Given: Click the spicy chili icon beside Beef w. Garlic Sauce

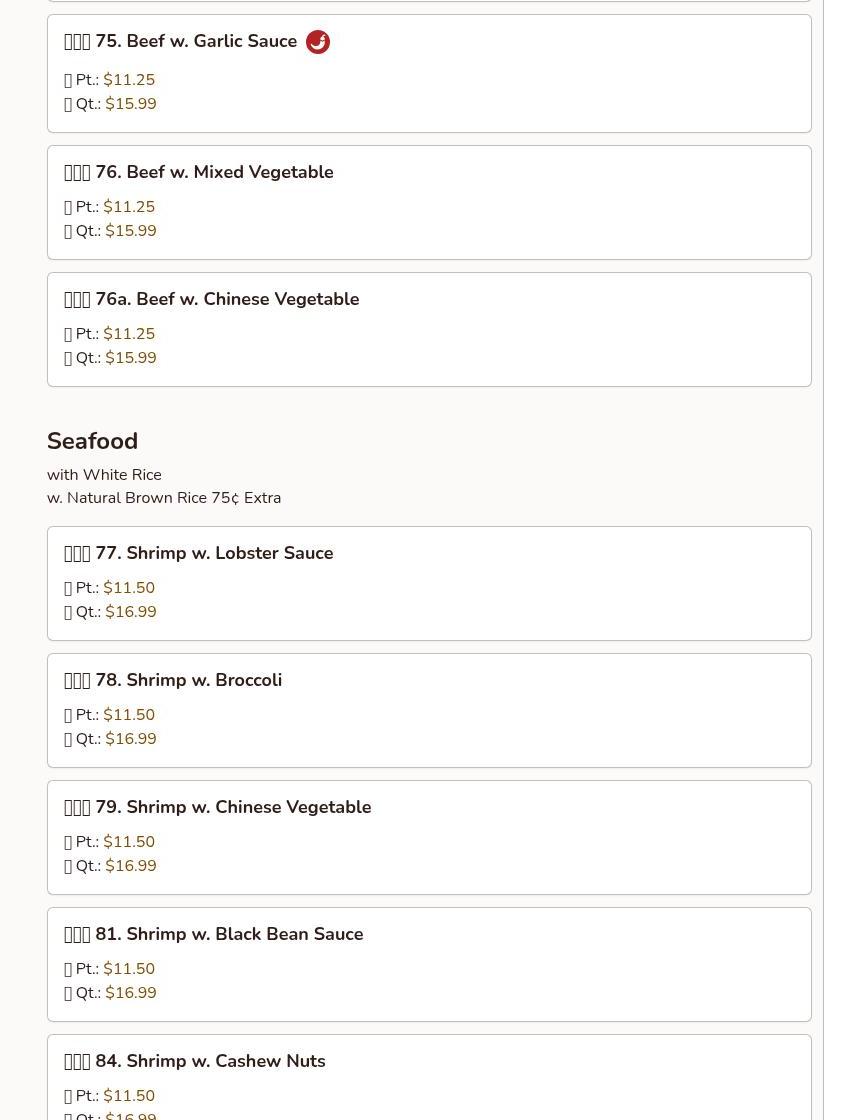Looking at the screenshot, I should pyautogui.click(x=318, y=42).
